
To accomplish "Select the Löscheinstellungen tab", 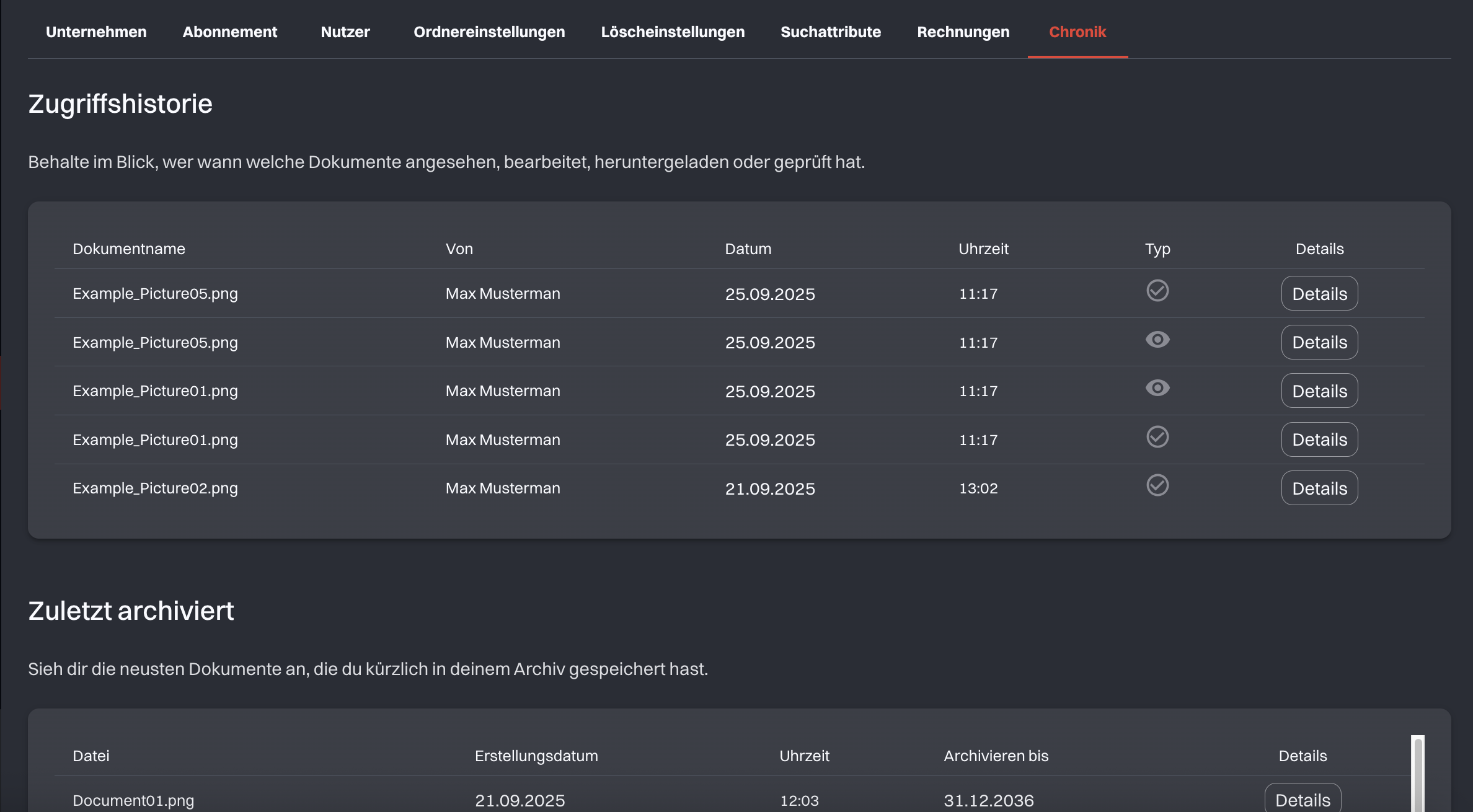I will pyautogui.click(x=673, y=32).
